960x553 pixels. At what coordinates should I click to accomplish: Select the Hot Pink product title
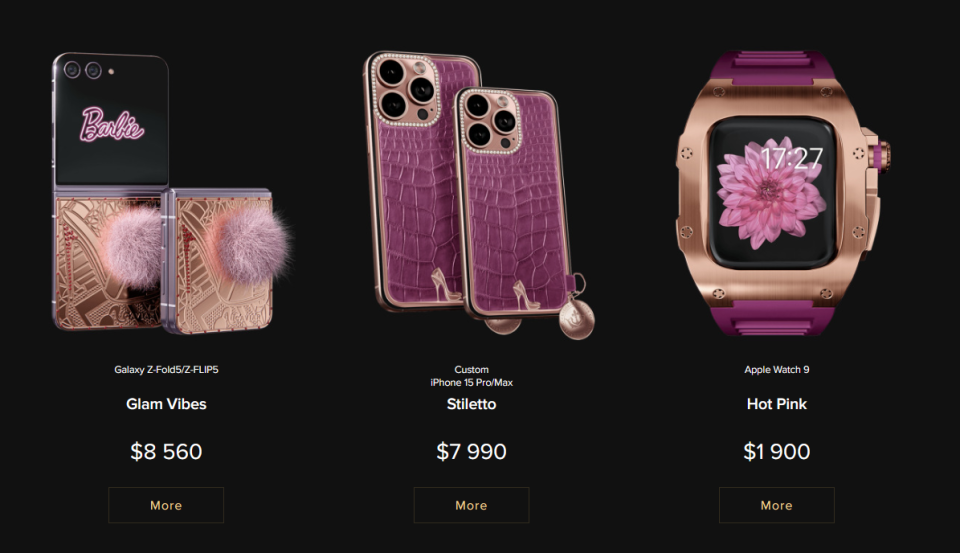(x=776, y=404)
